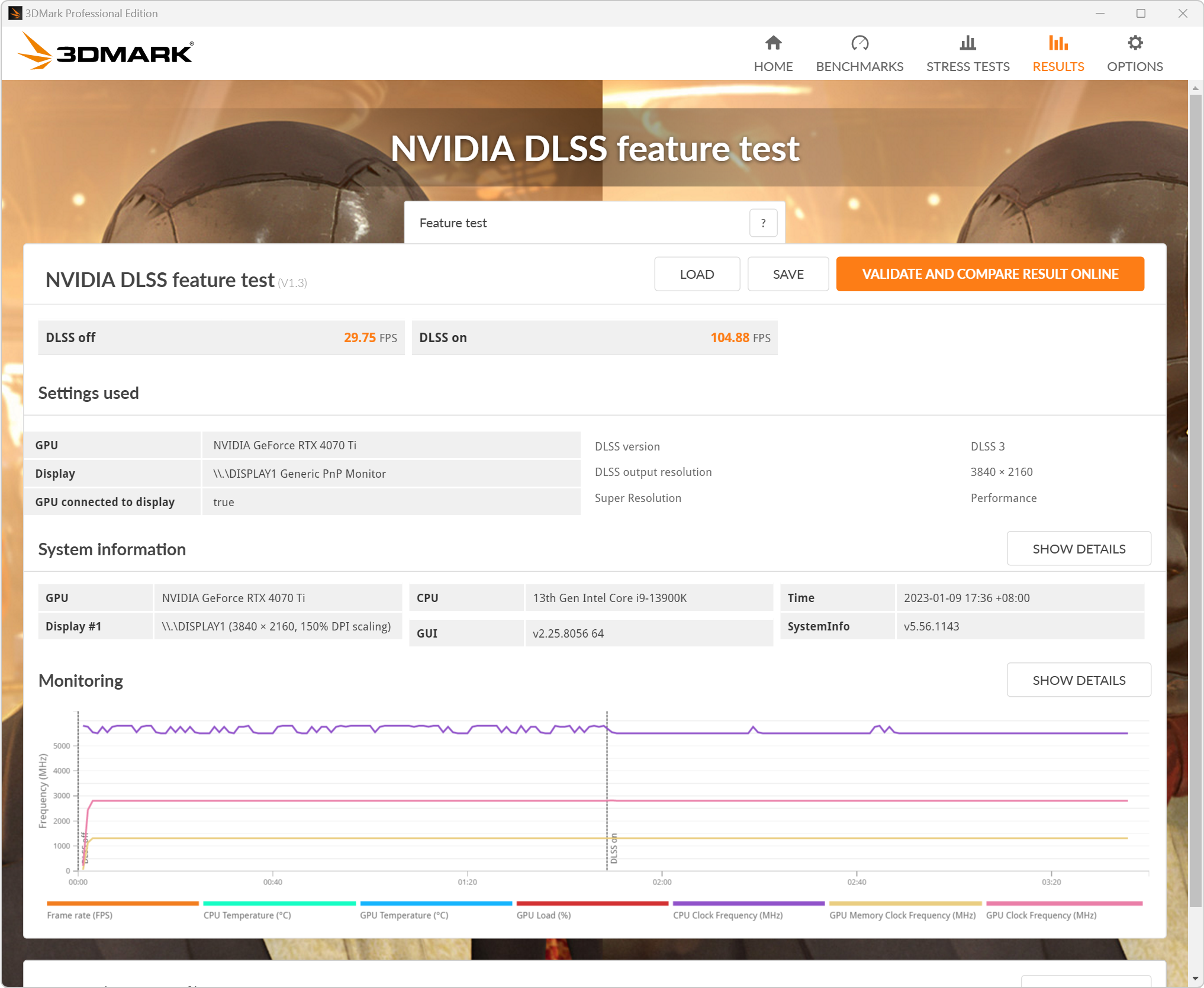Toggle Frame rate (FPS) legend swatch
Viewport: 1204px width, 988px height.
123,903
